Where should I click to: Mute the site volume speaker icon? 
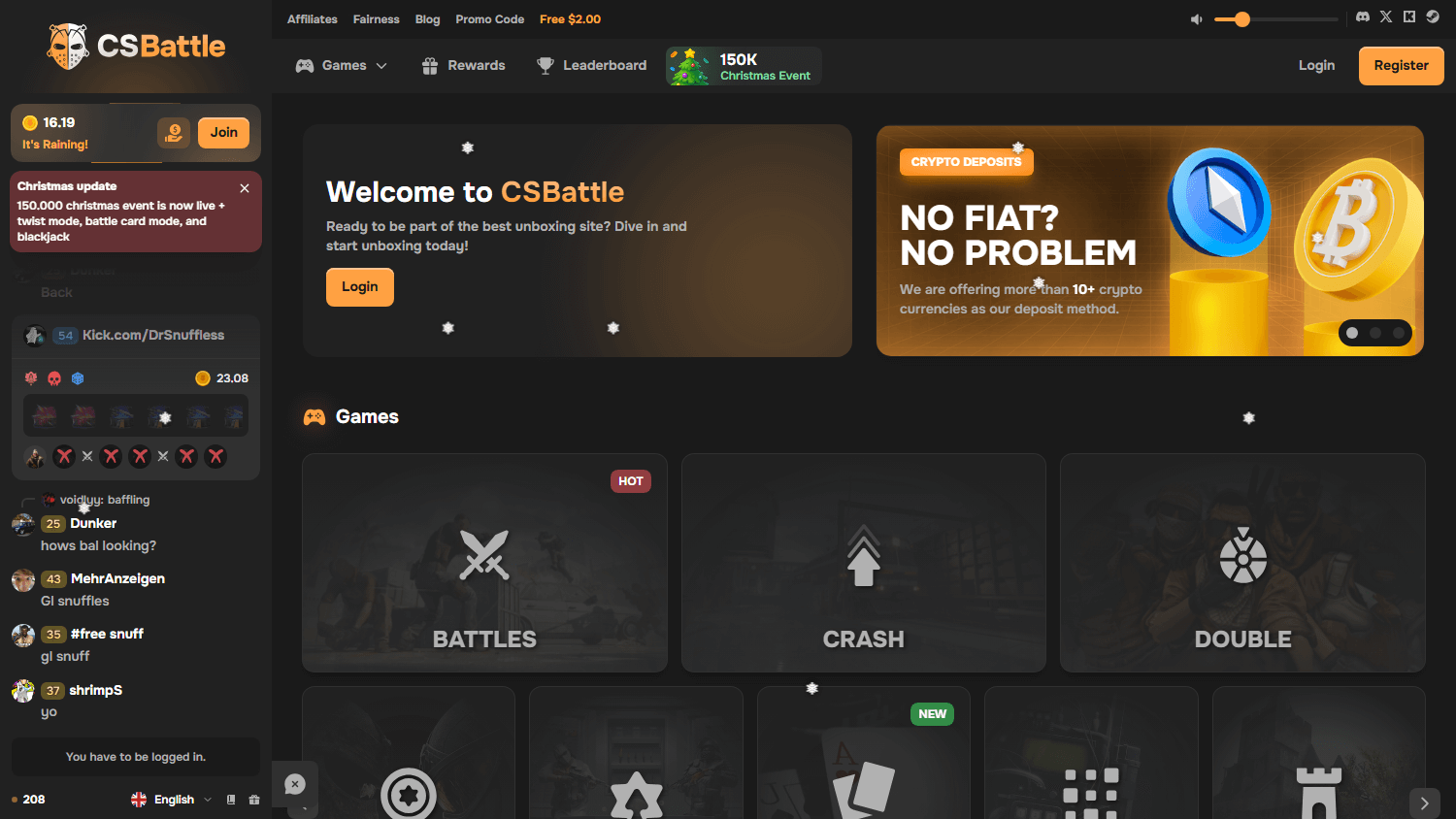point(1196,17)
